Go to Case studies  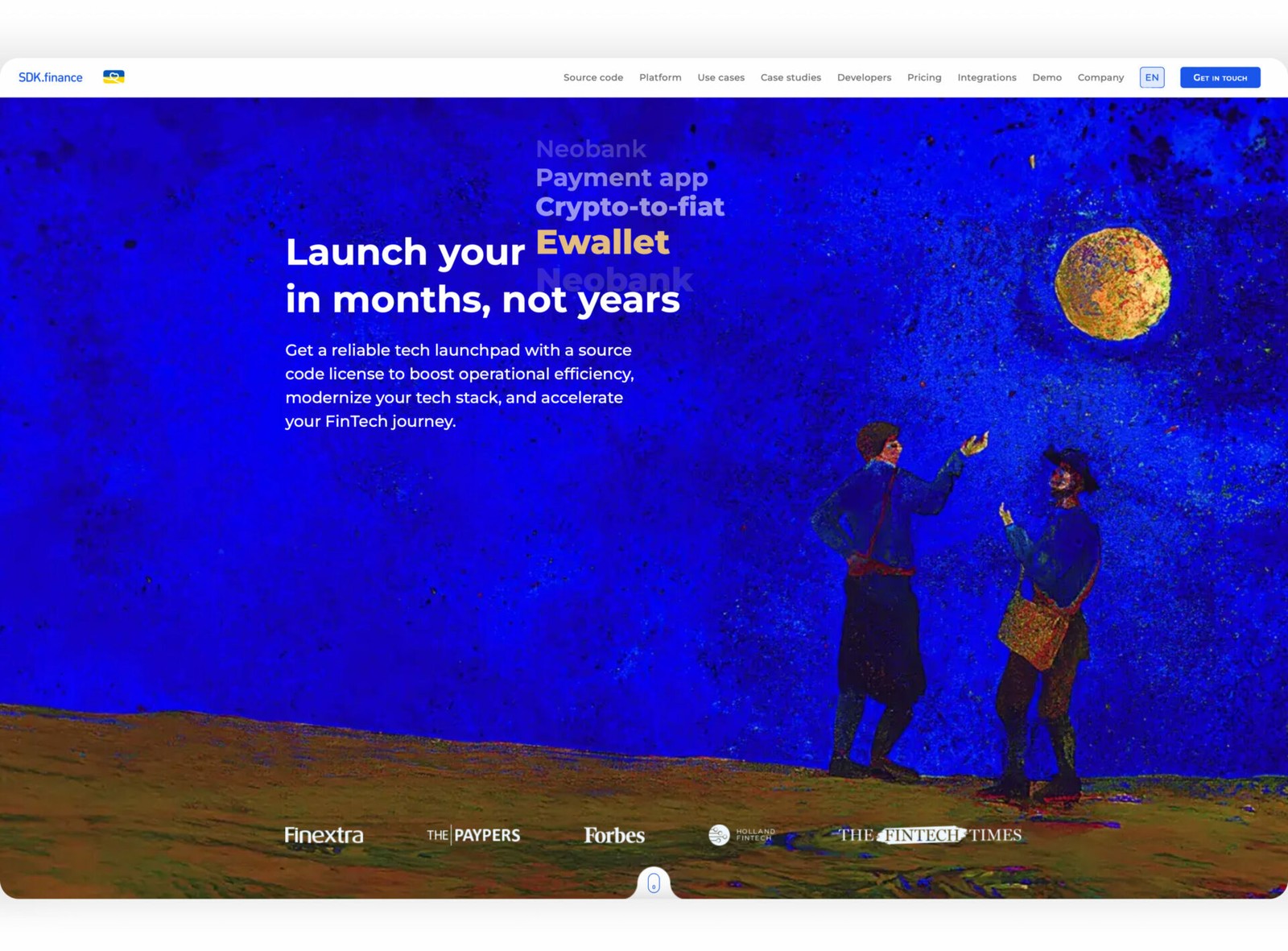pyautogui.click(x=791, y=77)
